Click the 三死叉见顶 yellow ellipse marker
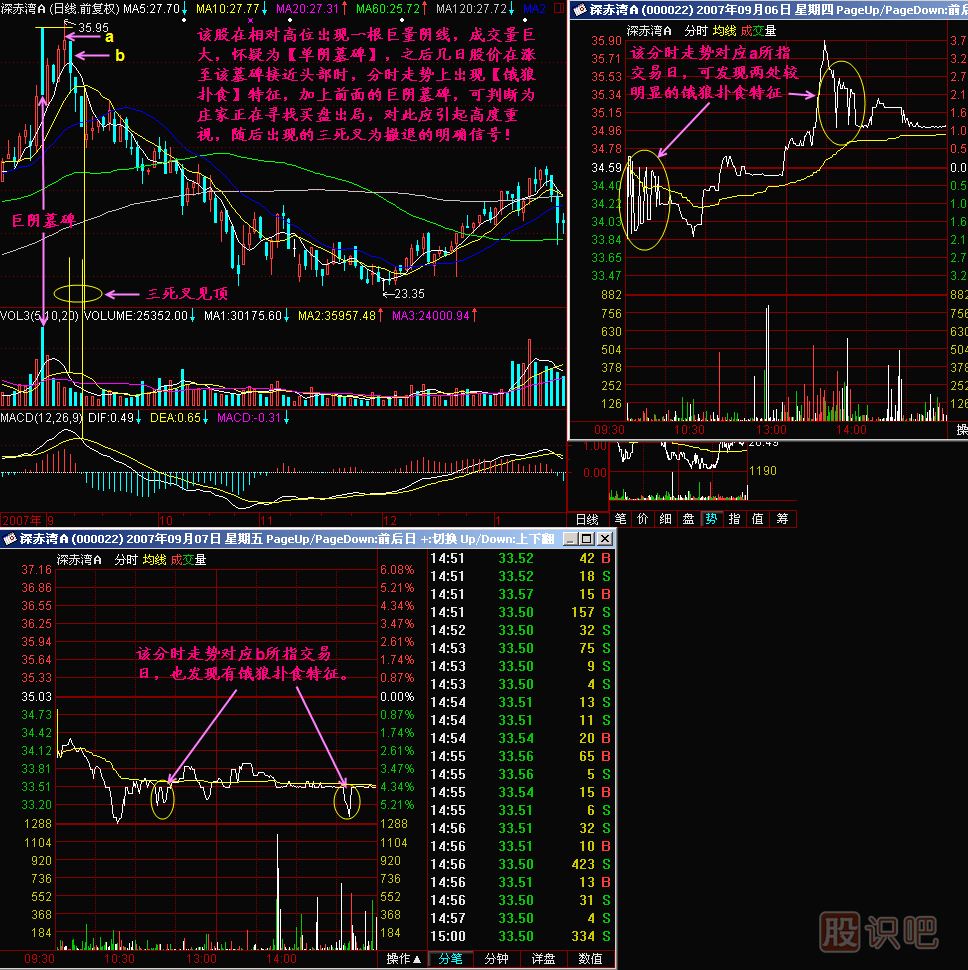 click(78, 294)
